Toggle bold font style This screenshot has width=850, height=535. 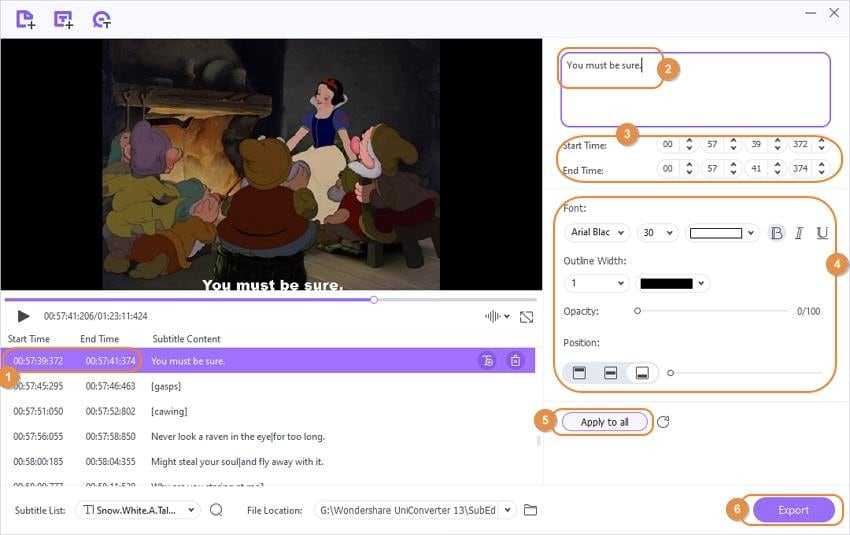[777, 233]
